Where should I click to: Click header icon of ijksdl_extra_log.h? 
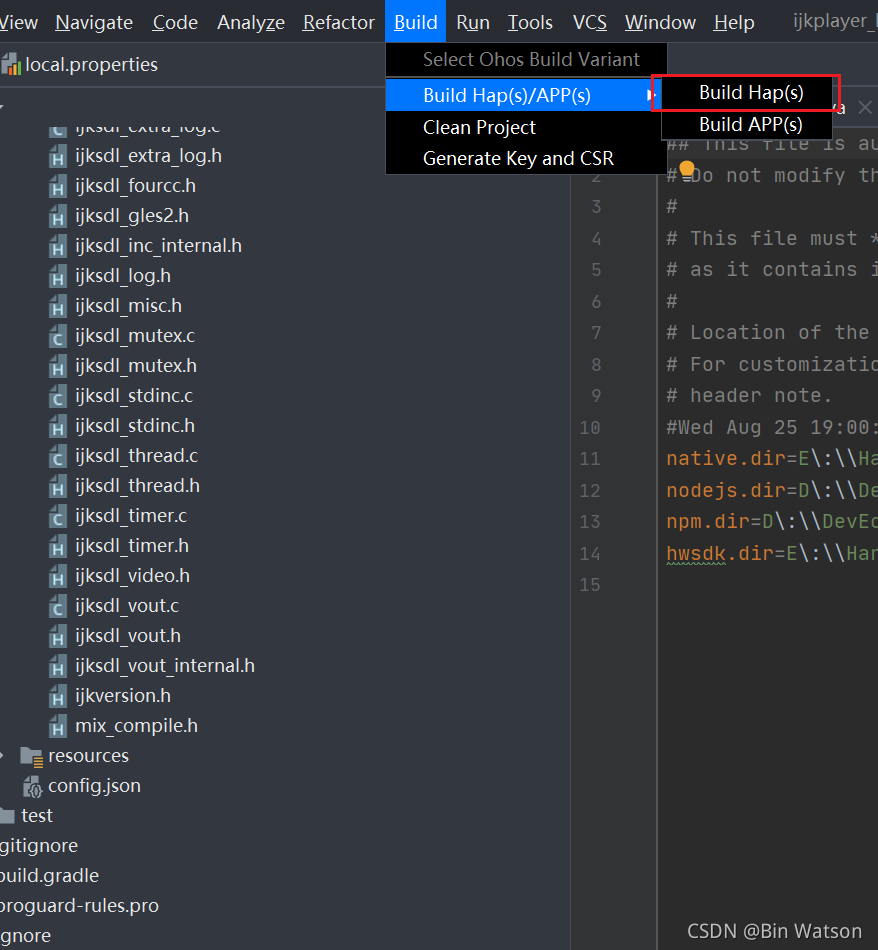coord(58,157)
